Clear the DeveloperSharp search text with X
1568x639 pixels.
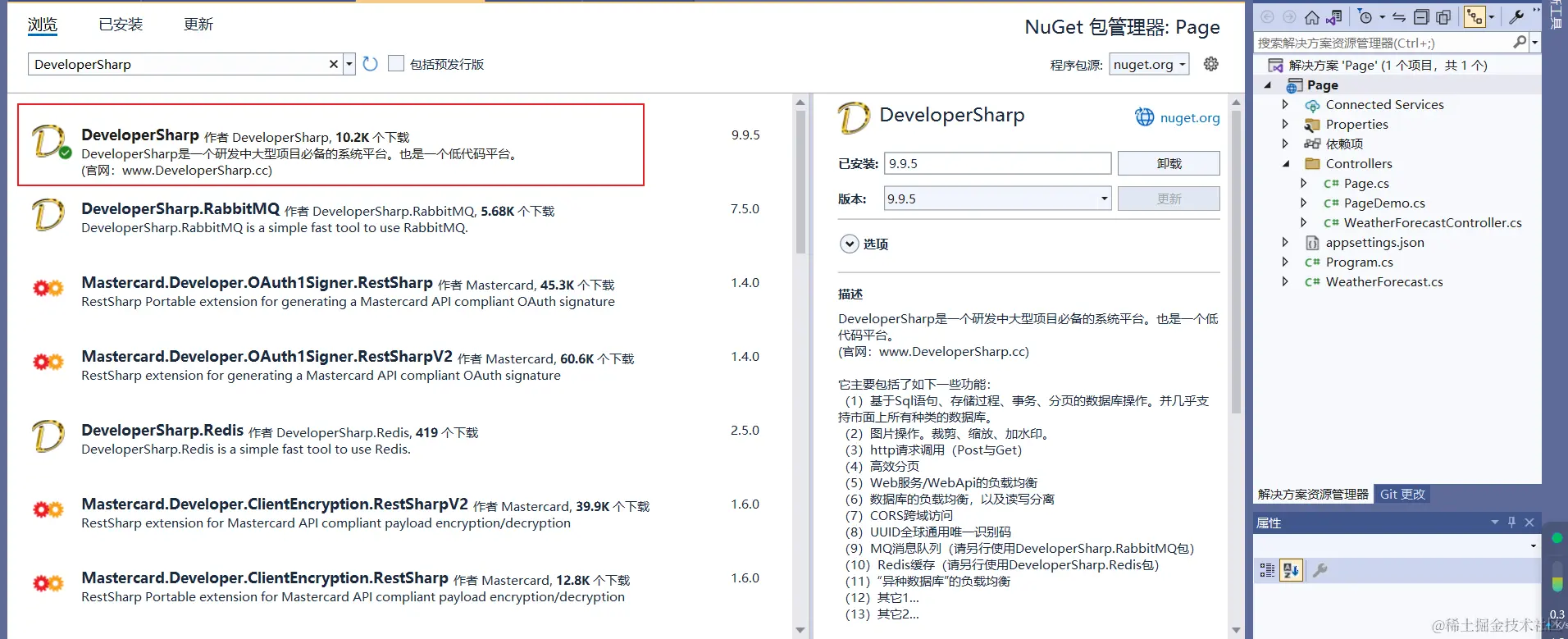click(x=334, y=64)
